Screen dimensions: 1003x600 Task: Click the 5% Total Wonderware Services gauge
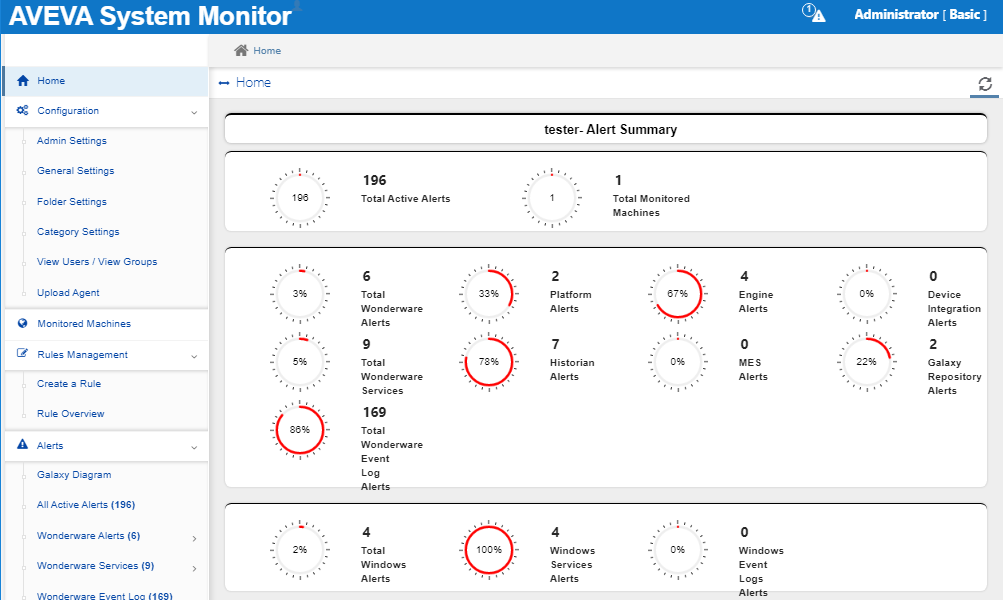[300, 362]
